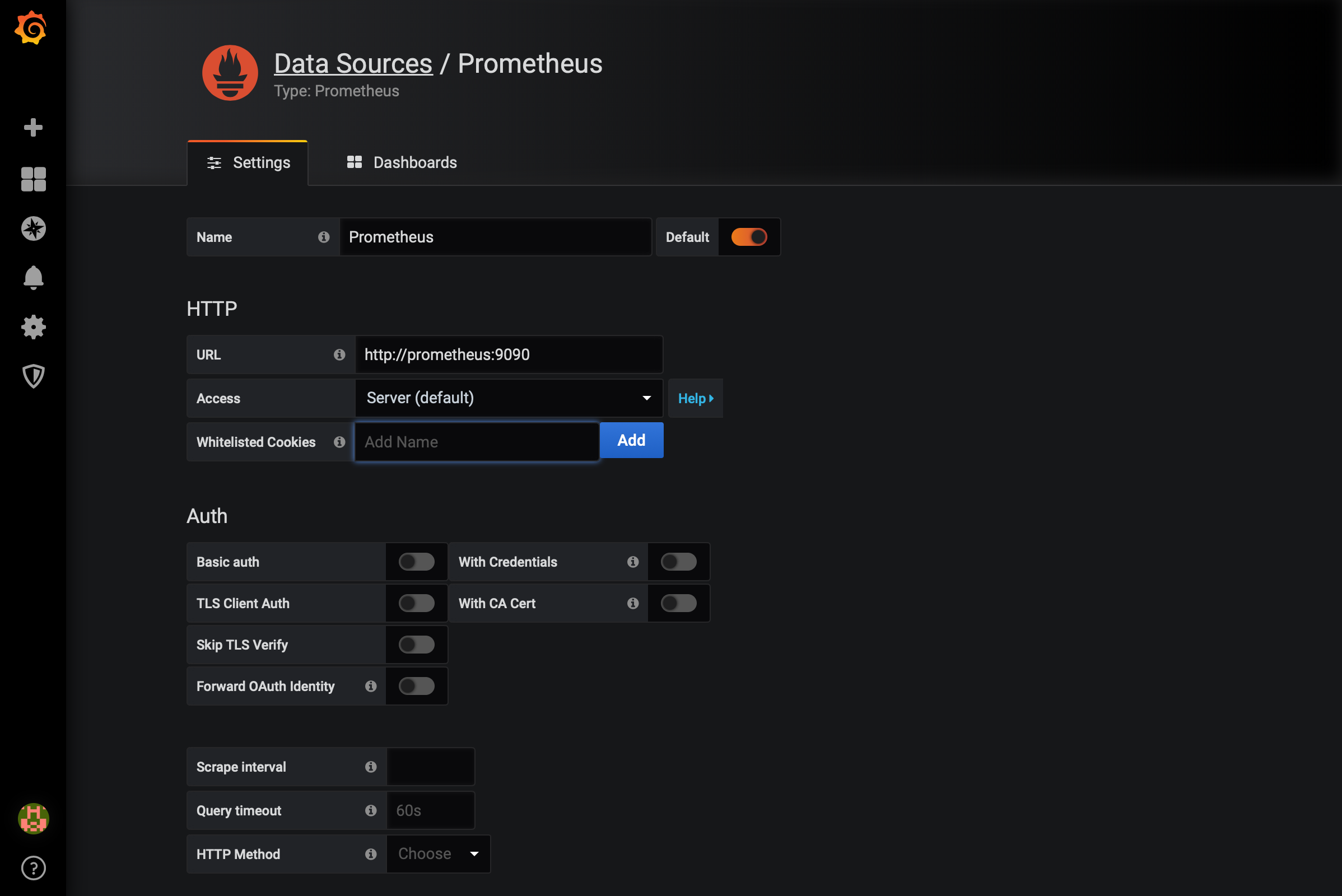Switch to the Dashboards tab
Image resolution: width=1342 pixels, height=896 pixels.
pos(402,162)
